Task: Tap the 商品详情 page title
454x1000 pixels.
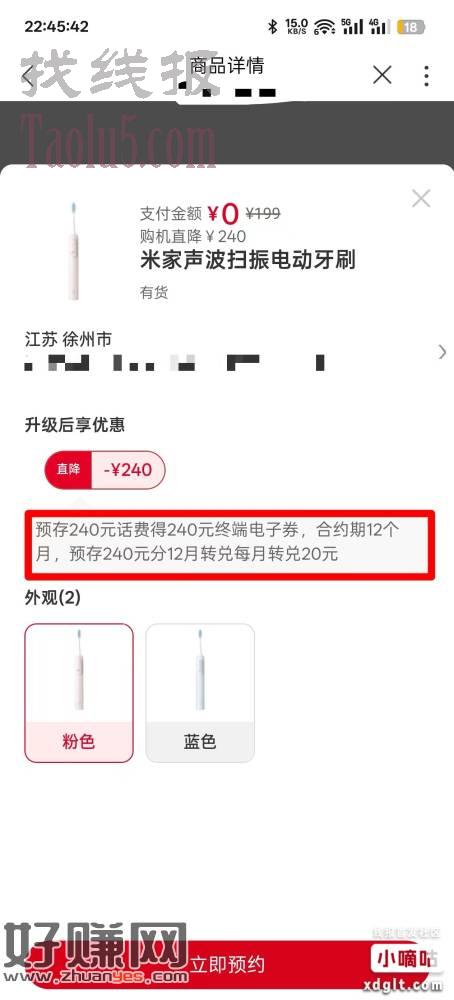Action: coord(227,66)
